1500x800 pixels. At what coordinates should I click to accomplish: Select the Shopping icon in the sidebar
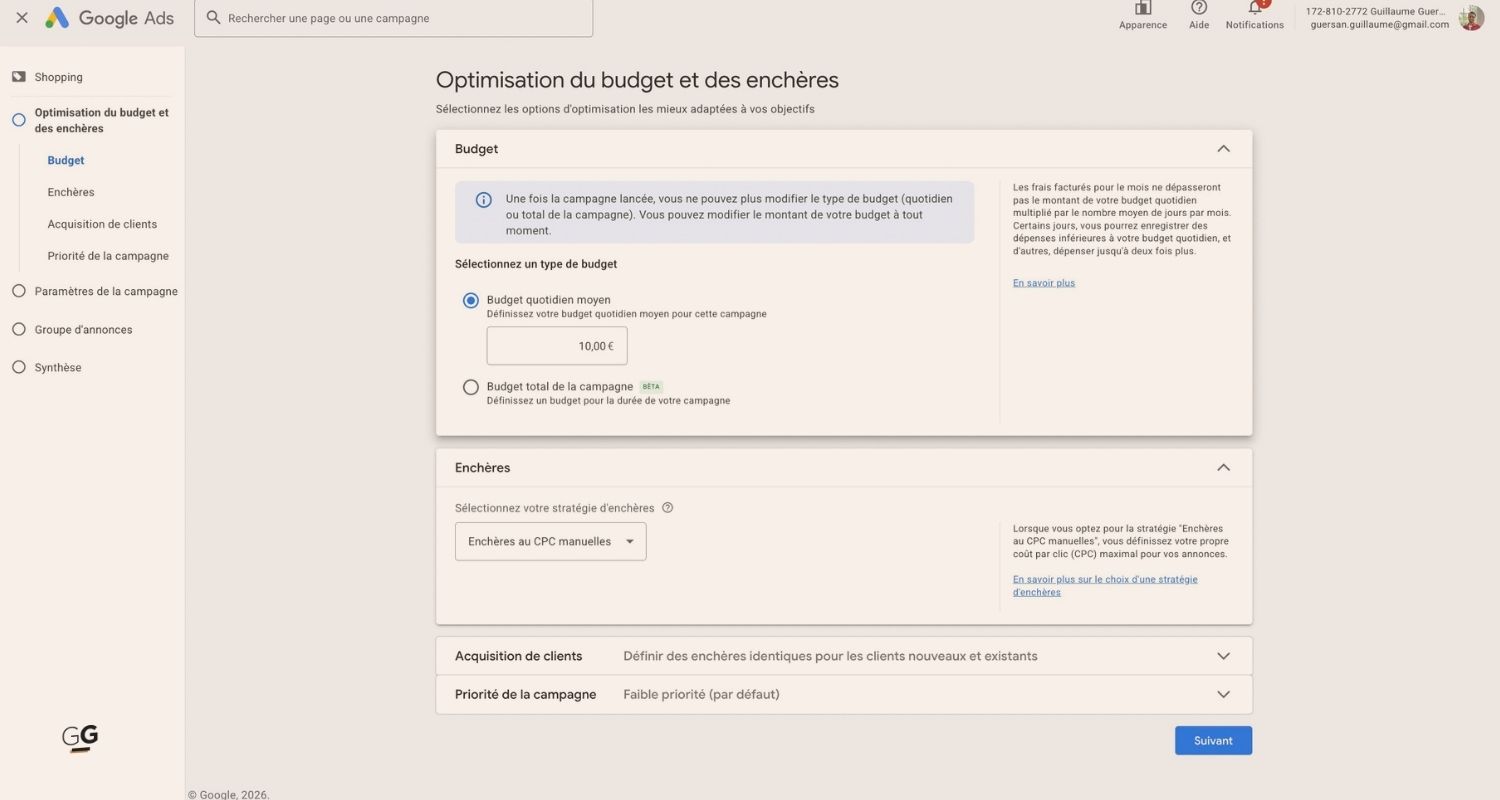tap(20, 77)
